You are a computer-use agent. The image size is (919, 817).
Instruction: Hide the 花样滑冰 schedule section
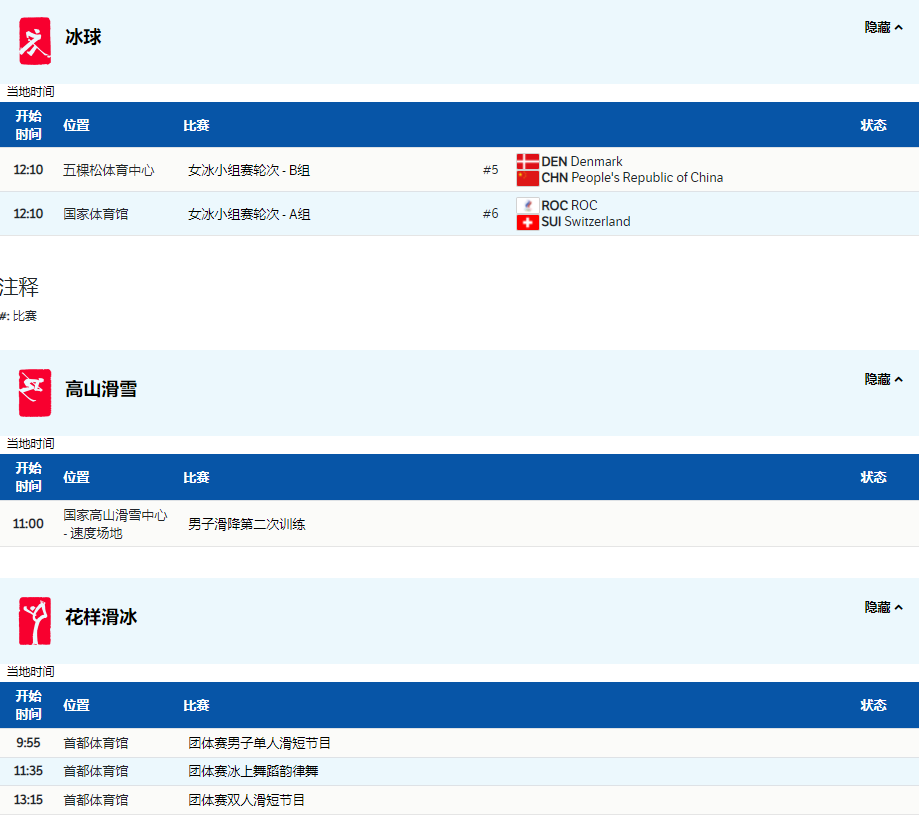(883, 608)
